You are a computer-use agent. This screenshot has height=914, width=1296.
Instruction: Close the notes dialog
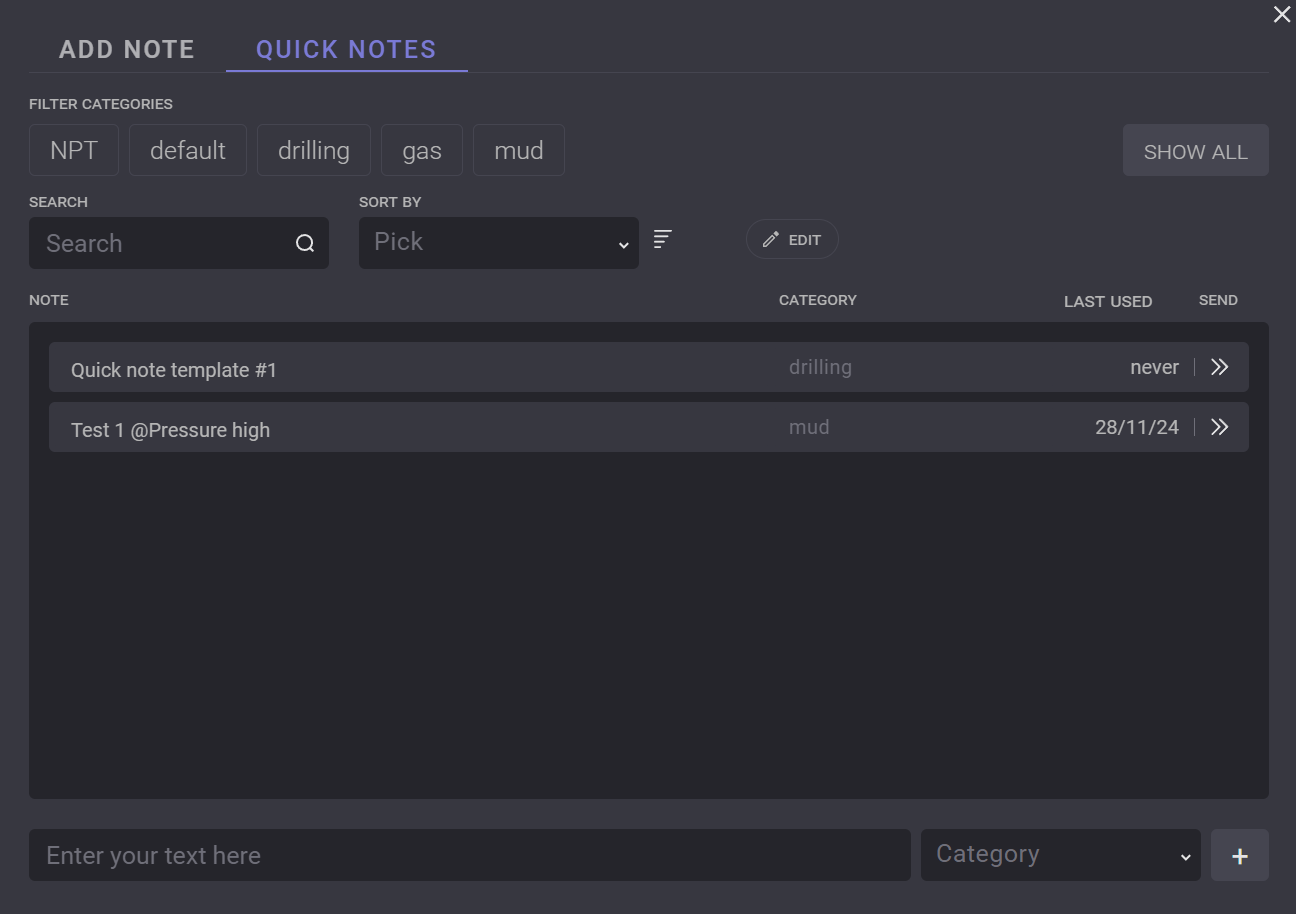[1281, 14]
